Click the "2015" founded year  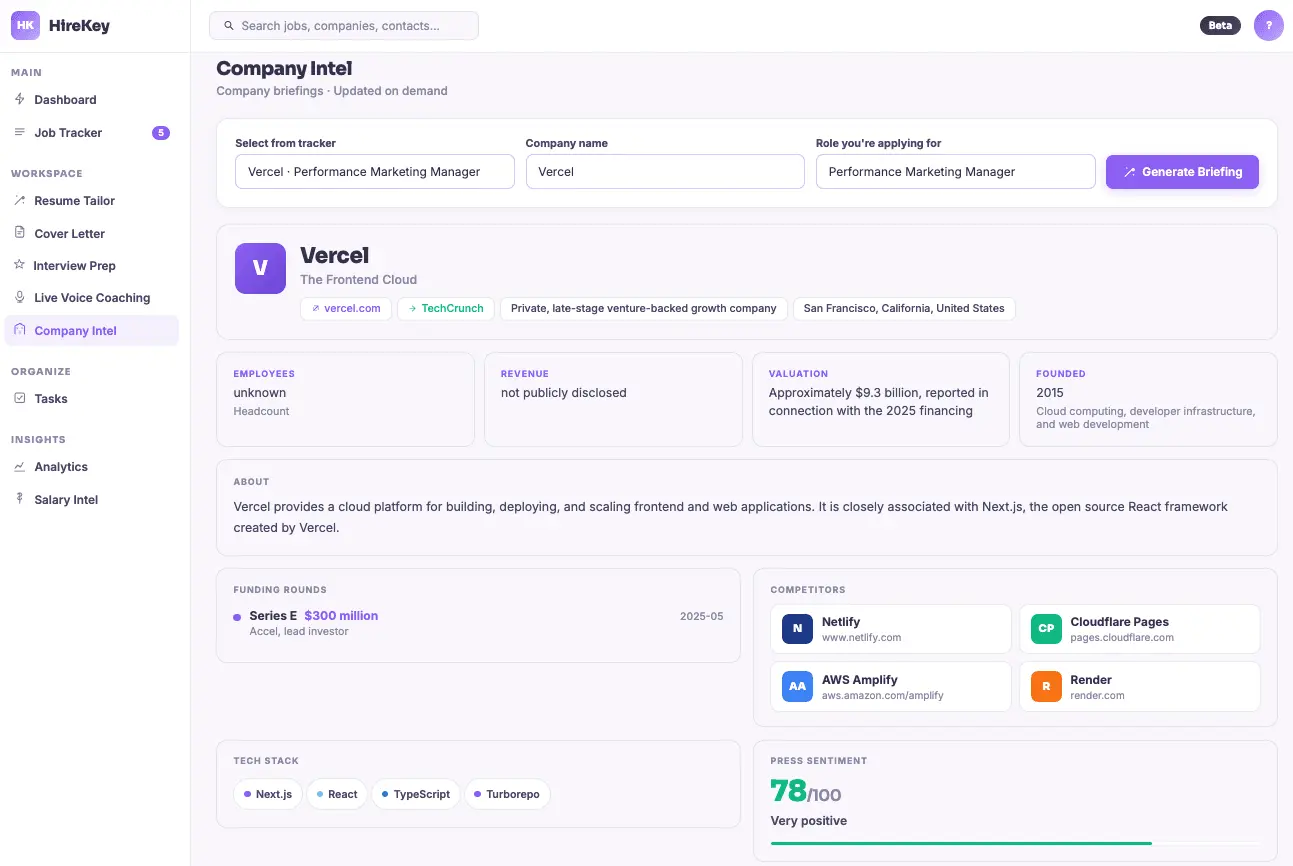(x=1050, y=392)
